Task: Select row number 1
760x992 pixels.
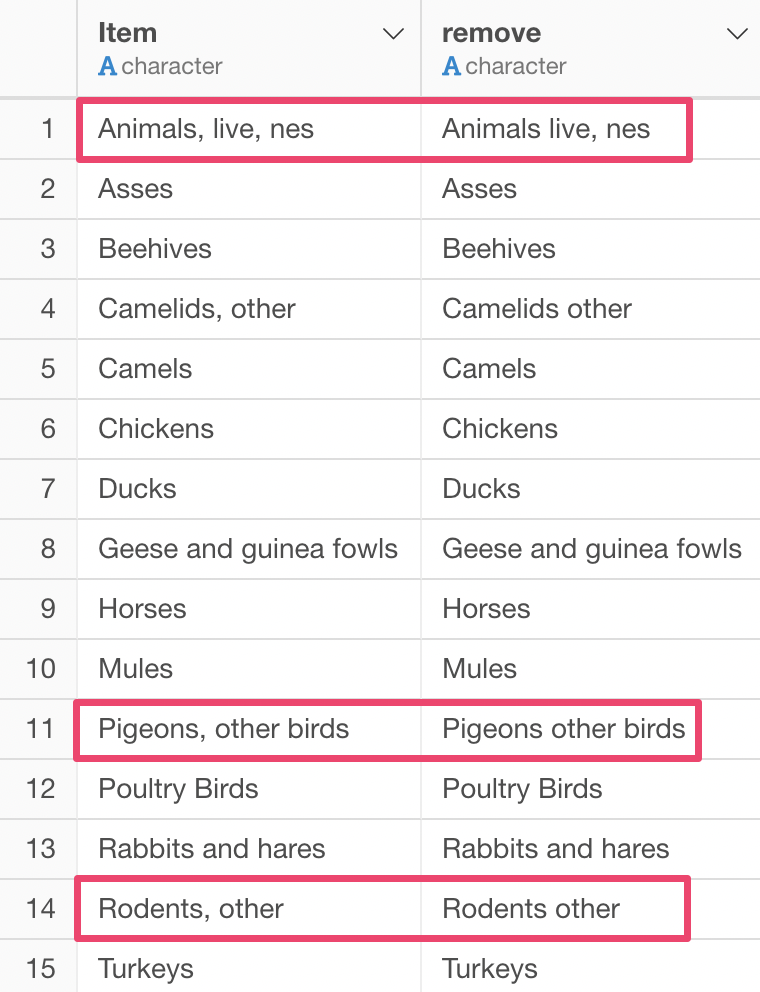Action: pyautogui.click(x=47, y=129)
